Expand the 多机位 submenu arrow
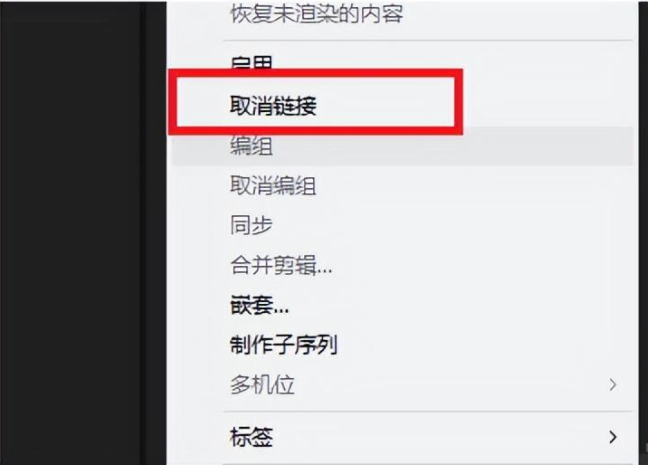Viewport: 648px width, 466px height. coord(613,385)
